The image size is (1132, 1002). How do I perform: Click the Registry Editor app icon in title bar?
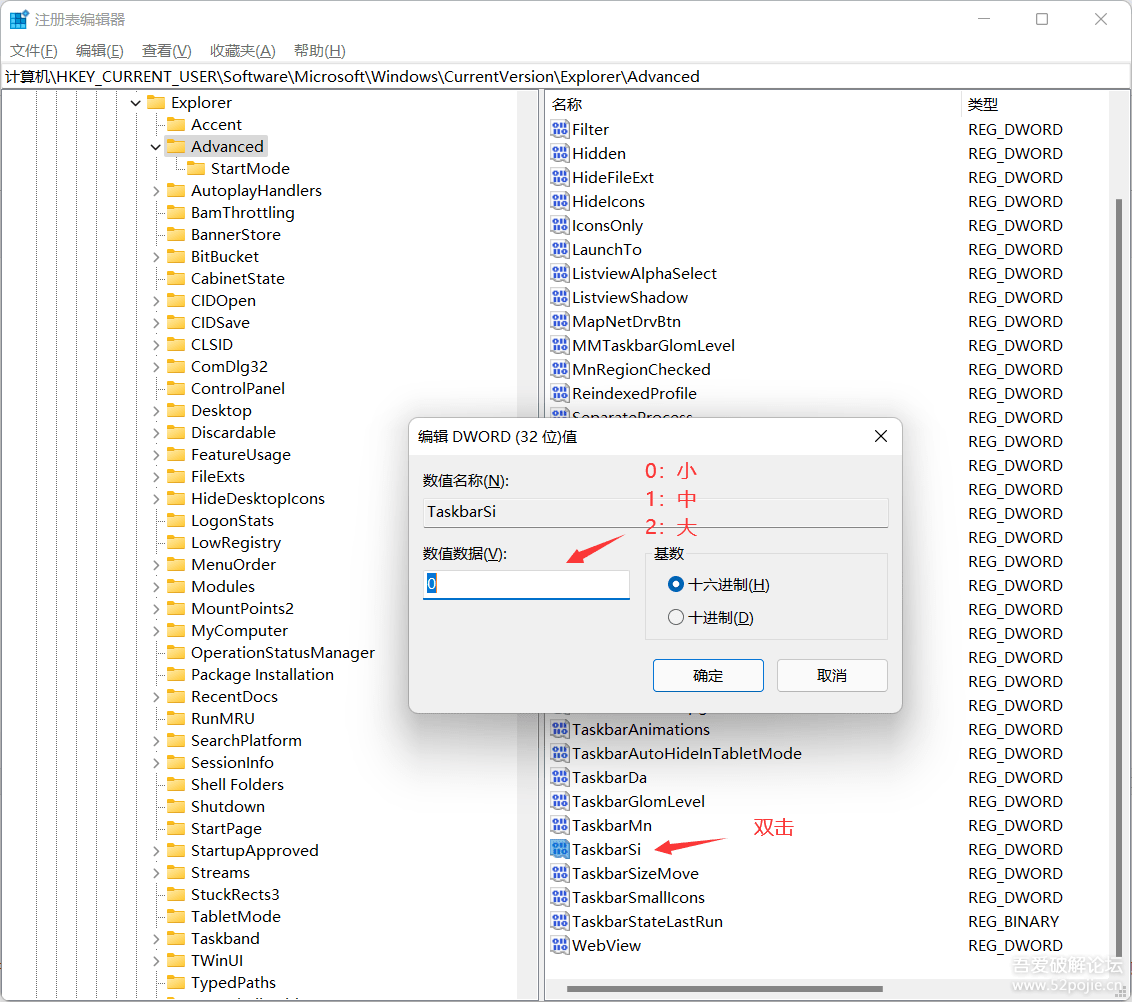pos(19,19)
